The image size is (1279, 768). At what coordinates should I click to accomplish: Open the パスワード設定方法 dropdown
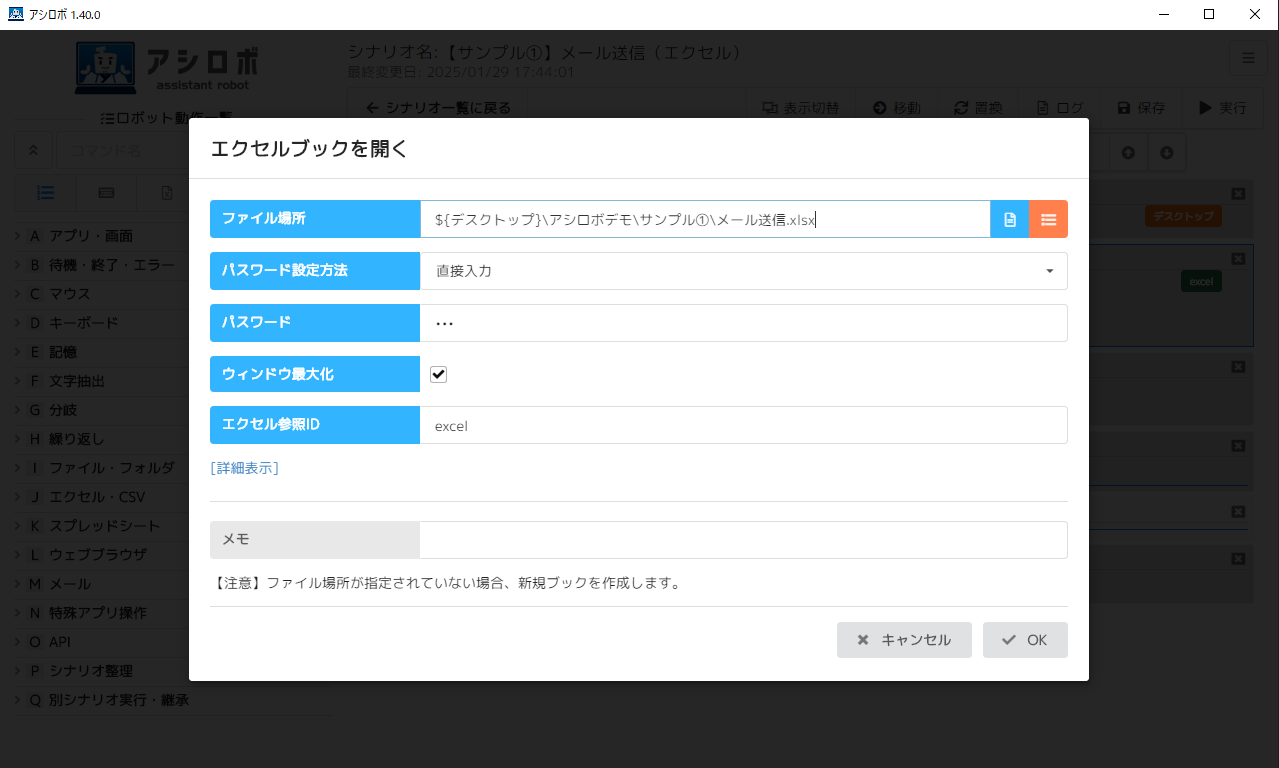(744, 271)
